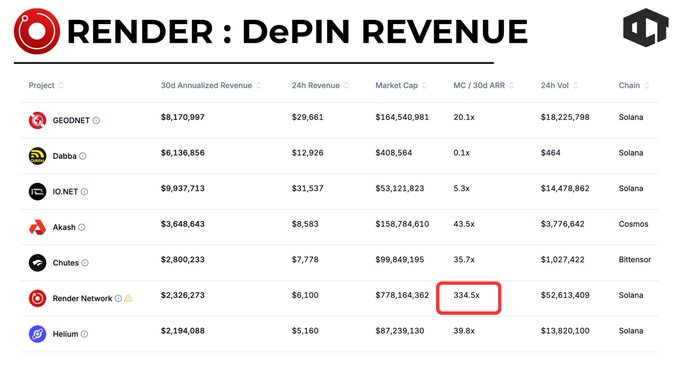Image resolution: width=679 pixels, height=382 pixels.
Task: Sort by 24h Vol column arrows
Action: coord(576,85)
